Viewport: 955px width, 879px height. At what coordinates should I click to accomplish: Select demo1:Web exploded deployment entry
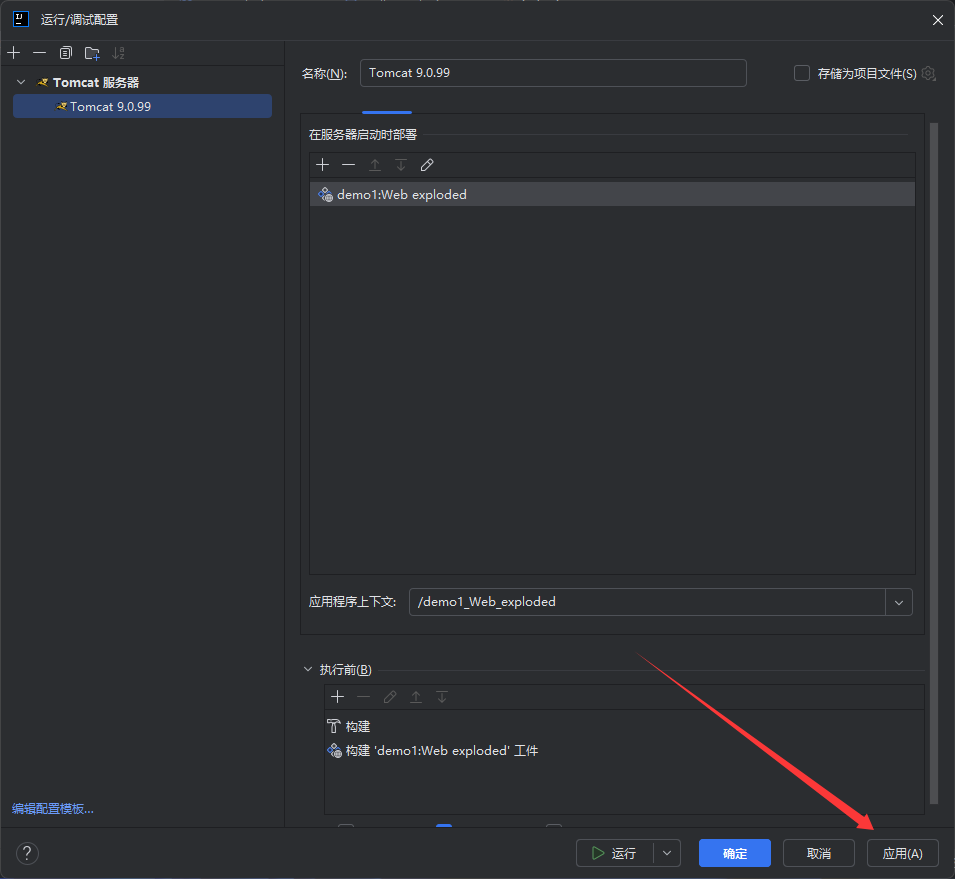[x=612, y=194]
